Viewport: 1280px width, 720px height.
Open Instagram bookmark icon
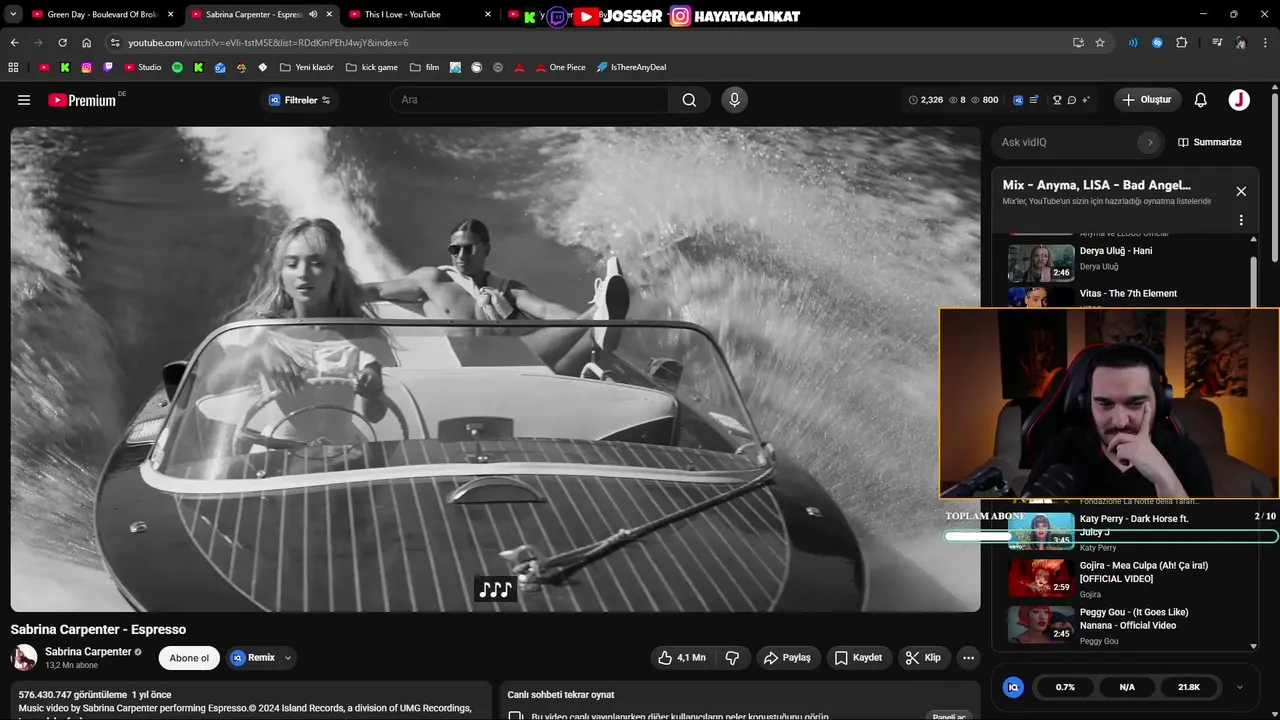click(x=87, y=68)
